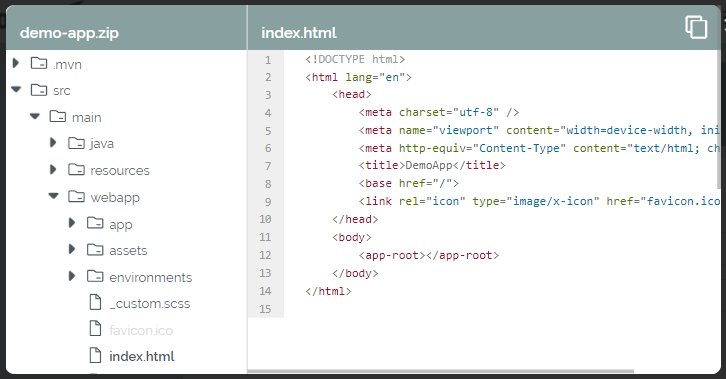Click the main folder icon
Screen dimensions: 726x379
tap(58, 116)
